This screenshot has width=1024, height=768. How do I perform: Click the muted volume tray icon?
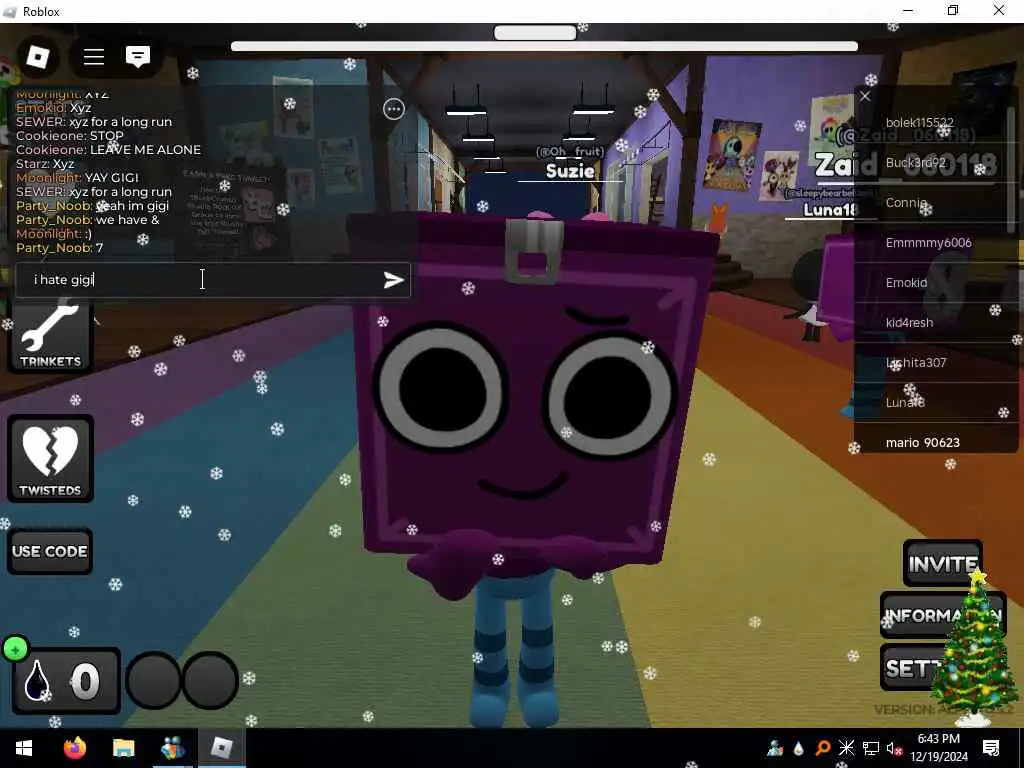point(894,748)
